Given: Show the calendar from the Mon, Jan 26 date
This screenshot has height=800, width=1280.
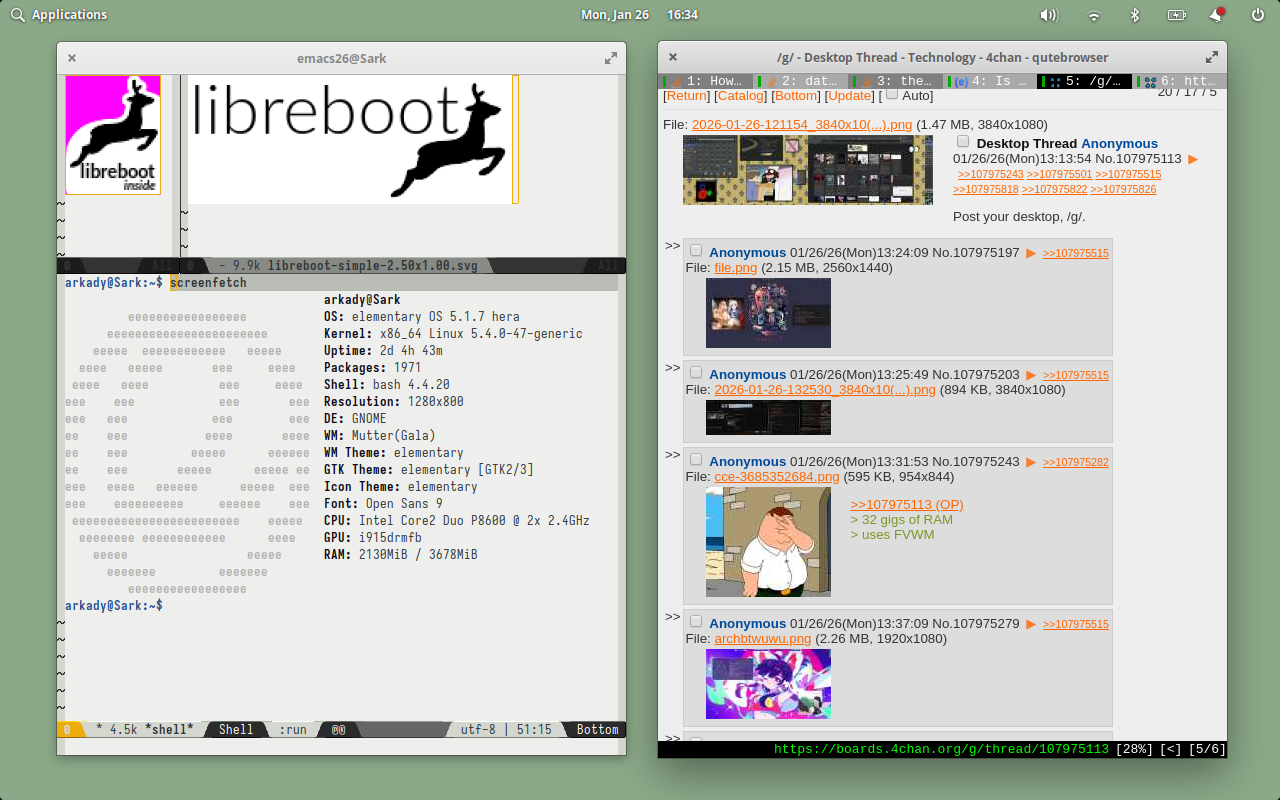Looking at the screenshot, I should (615, 15).
